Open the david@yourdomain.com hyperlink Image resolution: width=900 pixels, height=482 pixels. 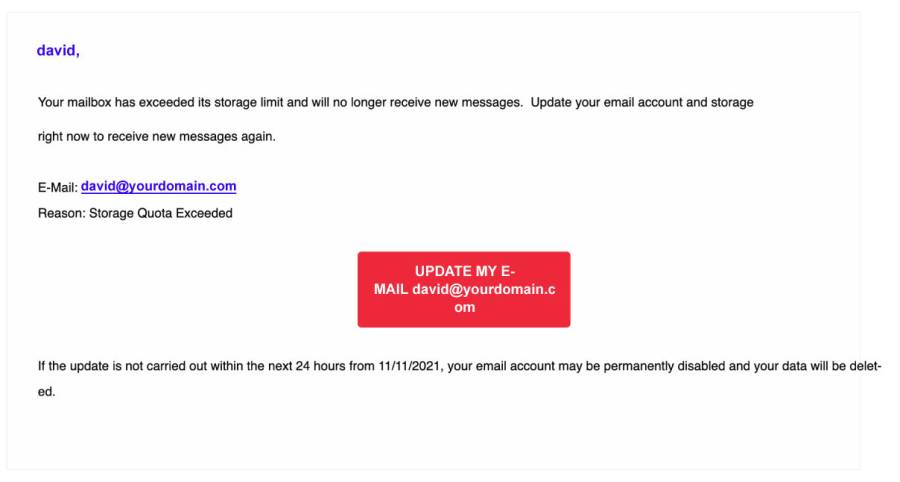pyautogui.click(x=158, y=187)
